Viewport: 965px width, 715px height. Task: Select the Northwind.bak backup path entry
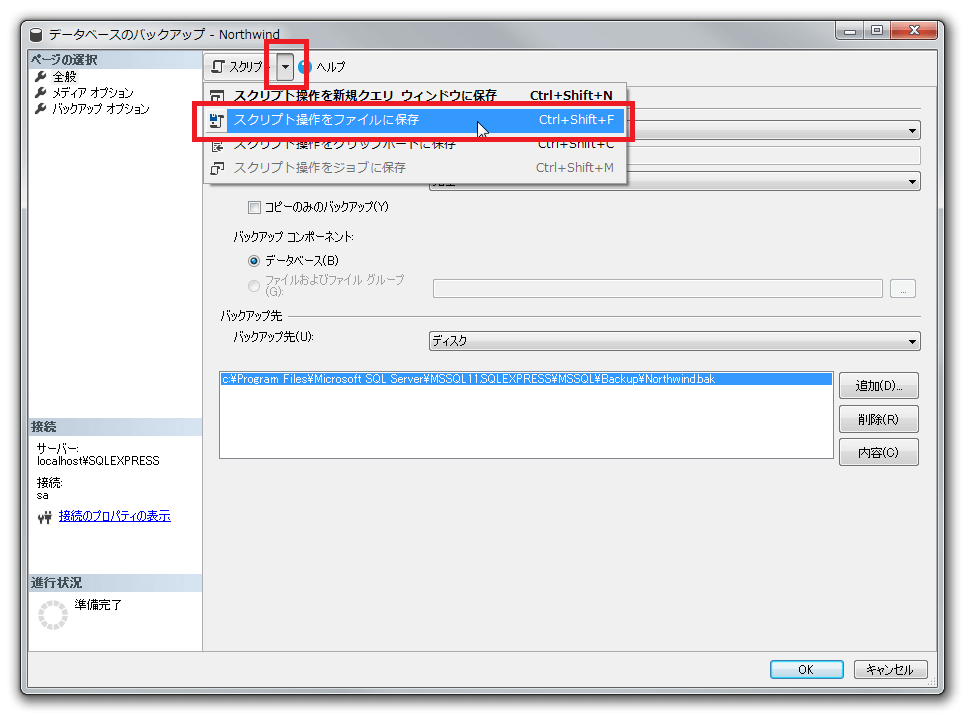(x=468, y=380)
